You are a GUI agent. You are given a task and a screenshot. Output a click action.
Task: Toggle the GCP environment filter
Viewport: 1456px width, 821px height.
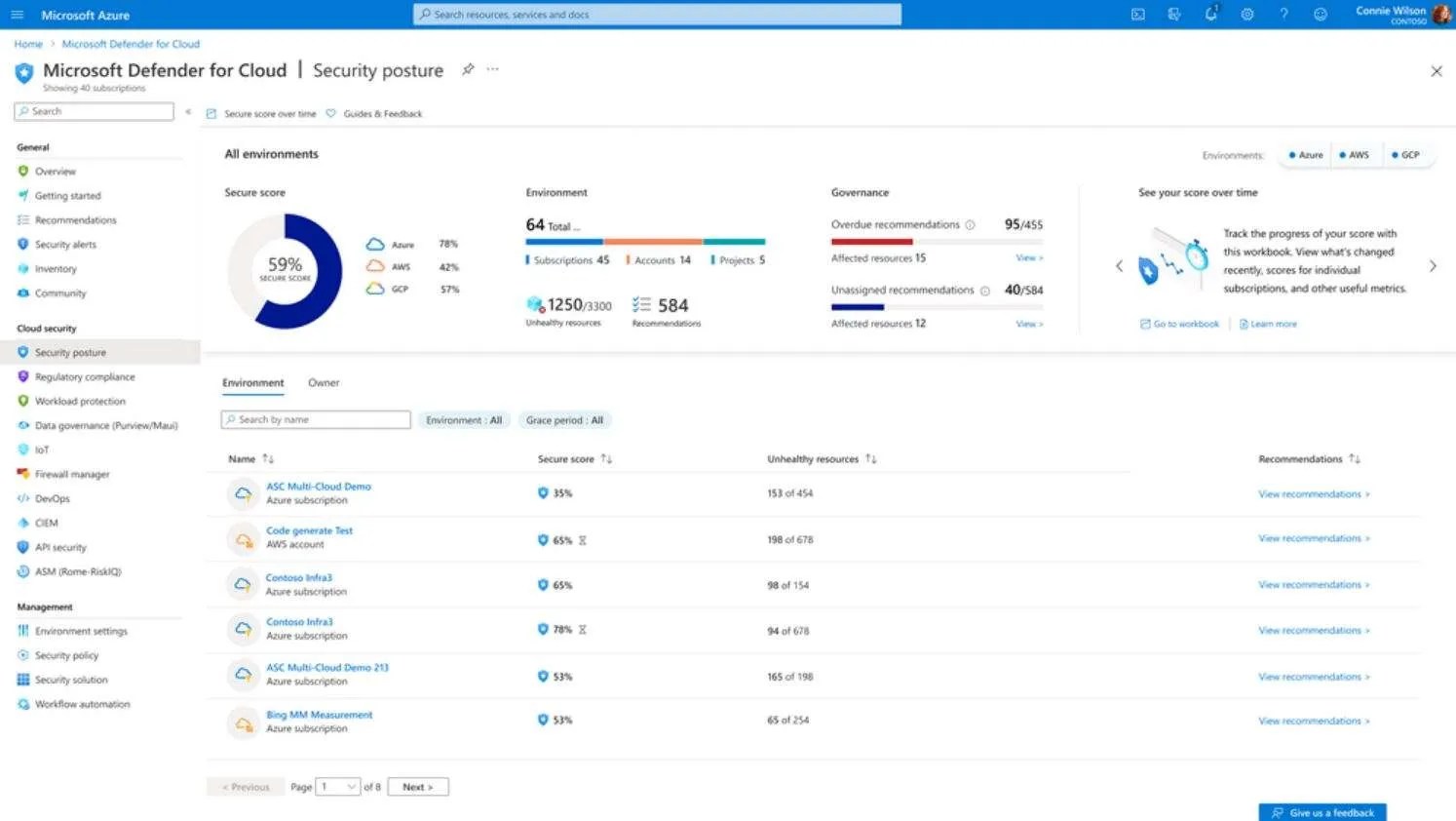click(1406, 155)
